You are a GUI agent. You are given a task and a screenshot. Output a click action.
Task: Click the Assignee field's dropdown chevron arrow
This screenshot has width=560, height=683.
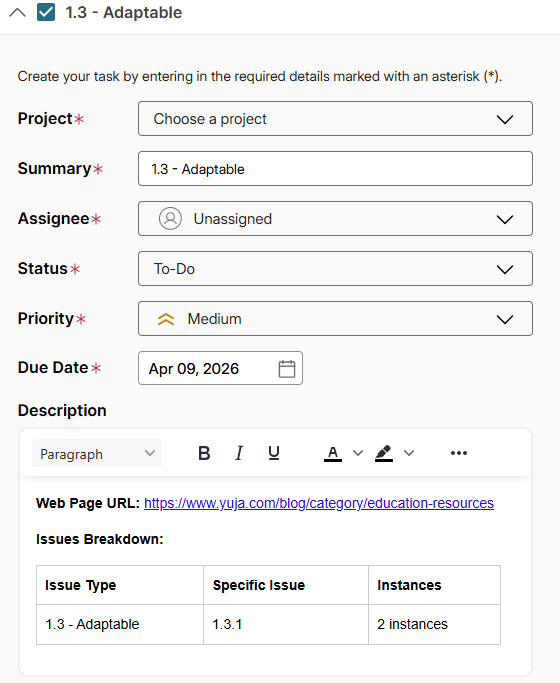tap(505, 219)
